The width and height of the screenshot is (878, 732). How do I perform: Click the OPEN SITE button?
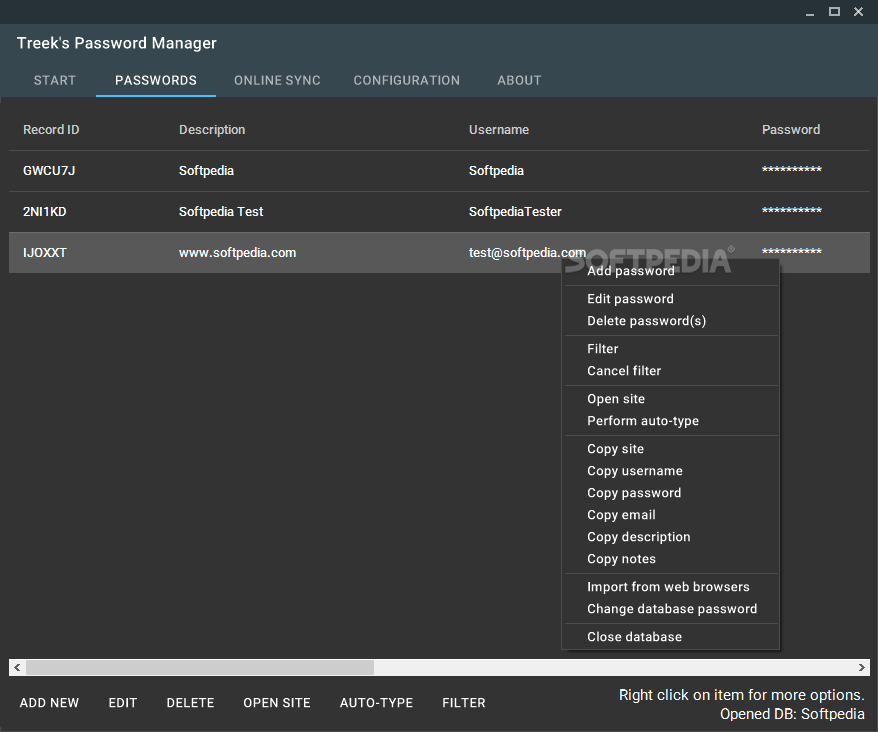tap(277, 703)
